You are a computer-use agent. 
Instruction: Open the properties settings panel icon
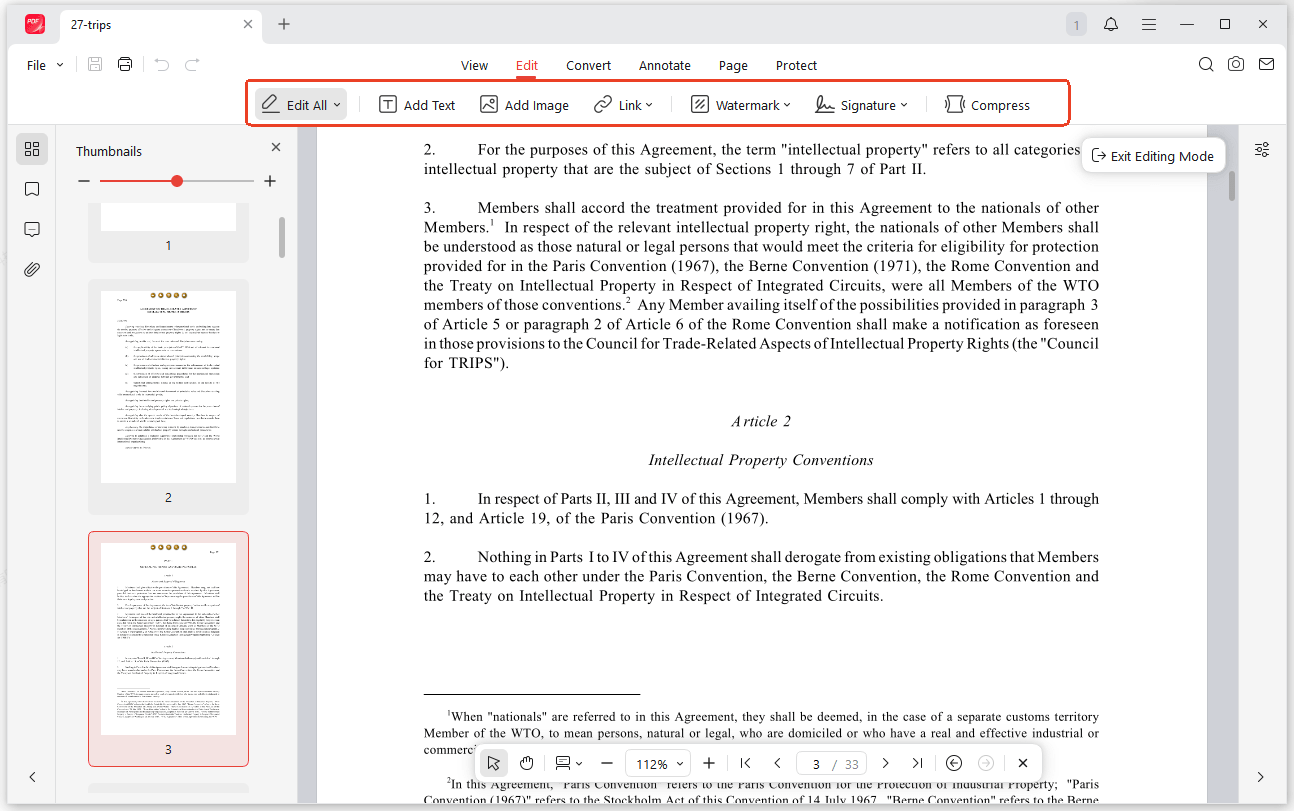1262,149
